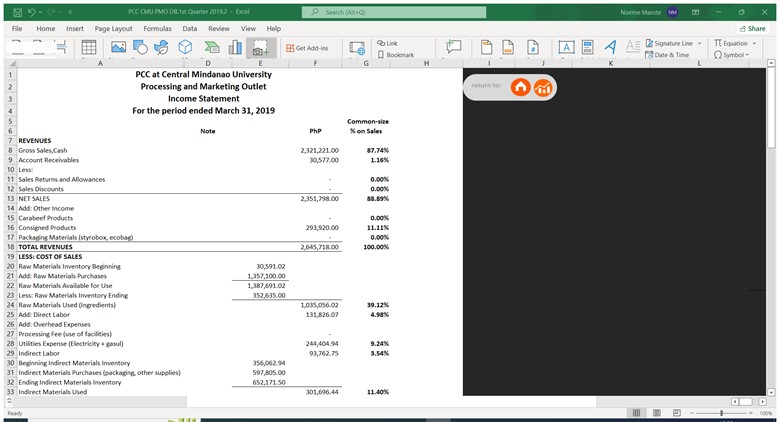Screen dimensions: 780x422
Task: Select the TOTAL REVENUES cell
Action: coord(45,247)
